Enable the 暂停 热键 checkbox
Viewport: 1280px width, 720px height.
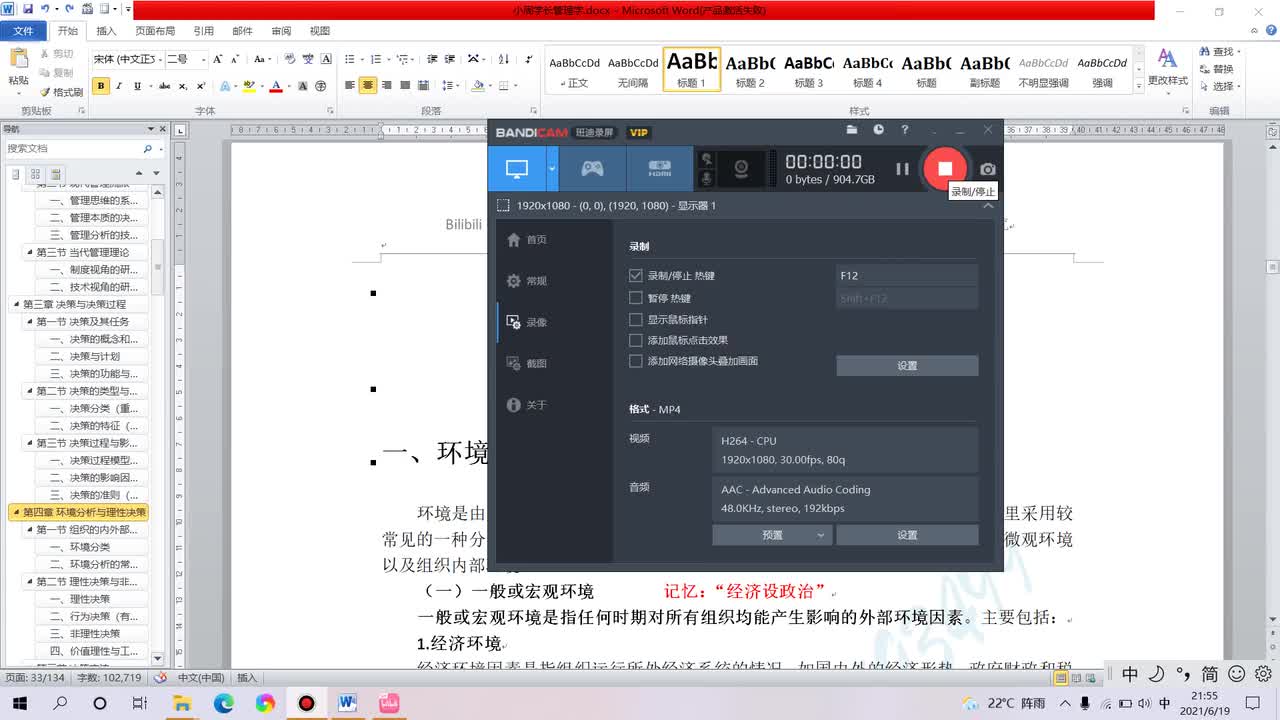[x=635, y=298]
